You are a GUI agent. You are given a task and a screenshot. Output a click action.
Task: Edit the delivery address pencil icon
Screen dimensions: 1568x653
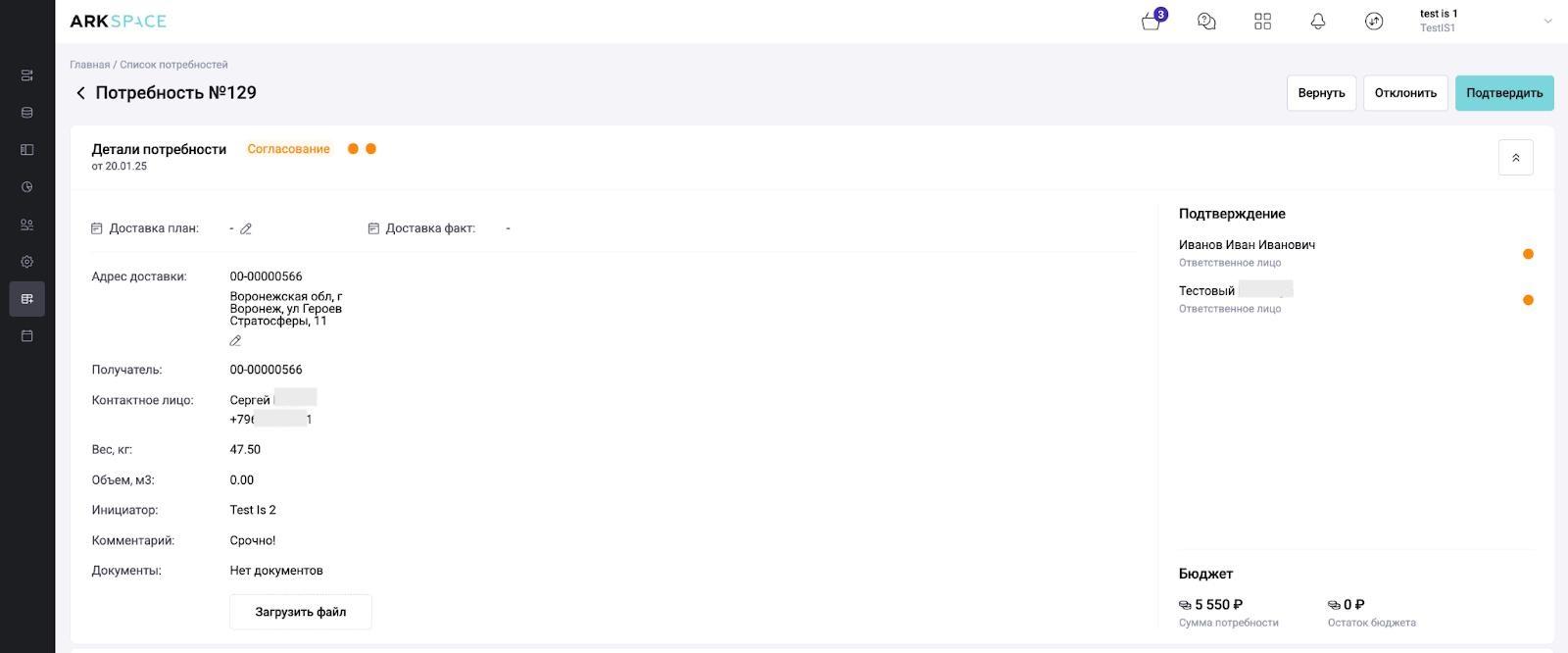coord(235,341)
